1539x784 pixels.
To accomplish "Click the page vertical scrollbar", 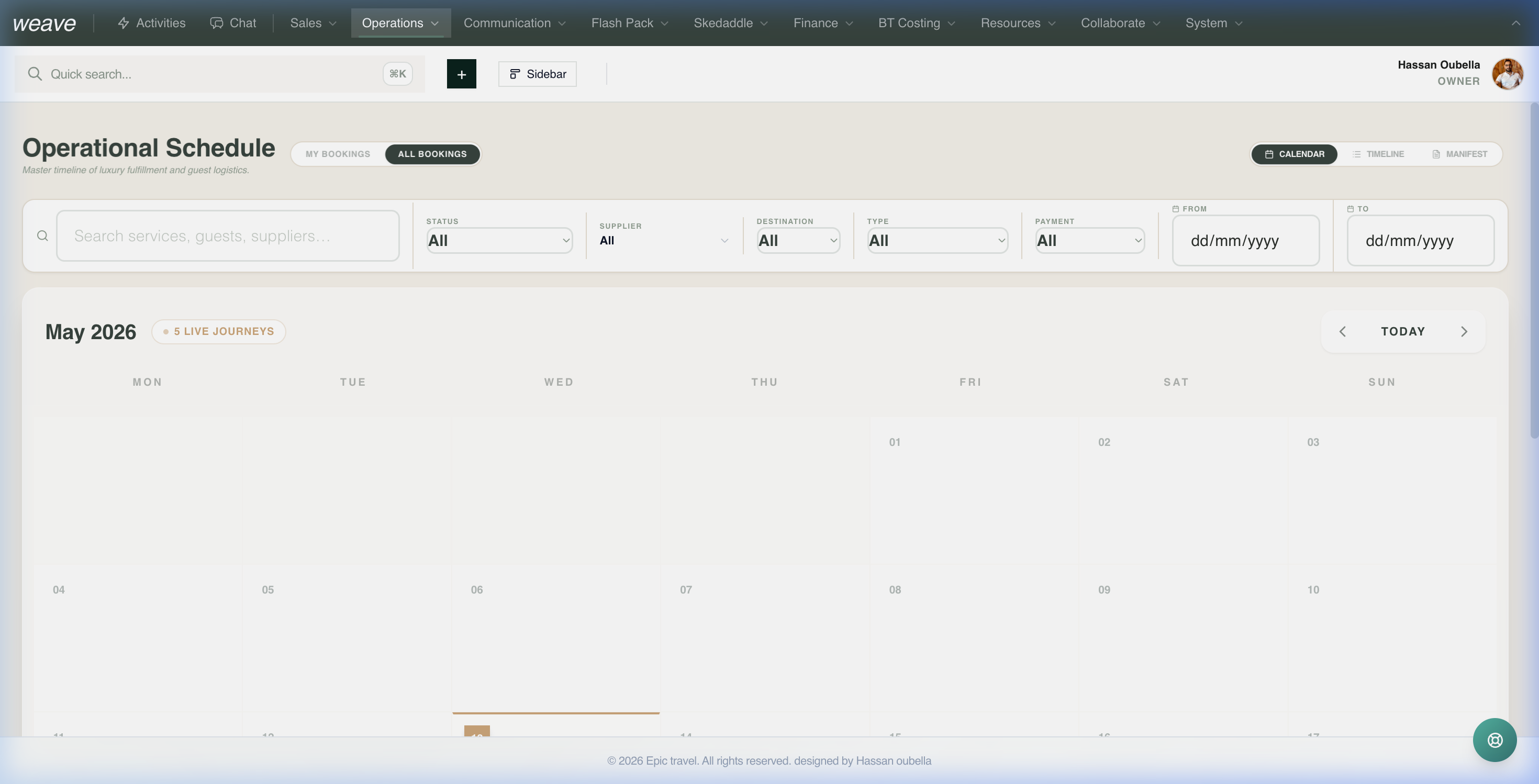I will pyautogui.click(x=1534, y=271).
